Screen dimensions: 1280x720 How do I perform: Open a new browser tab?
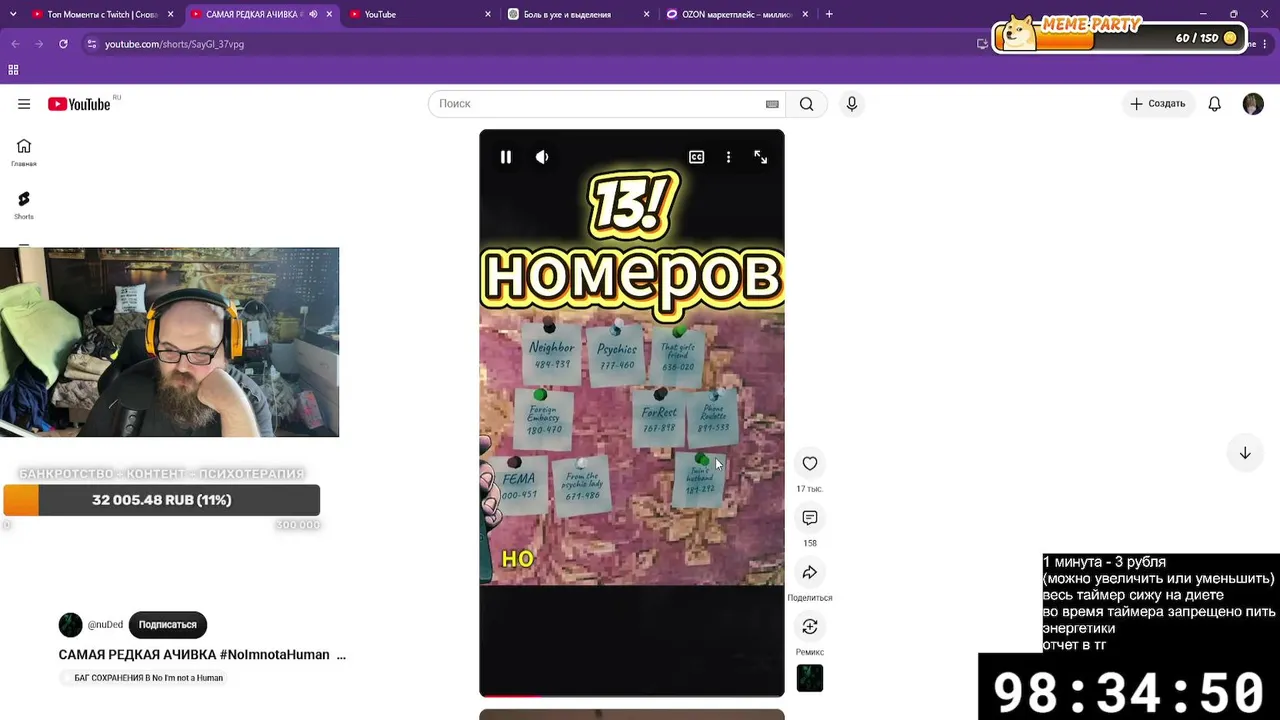(829, 14)
